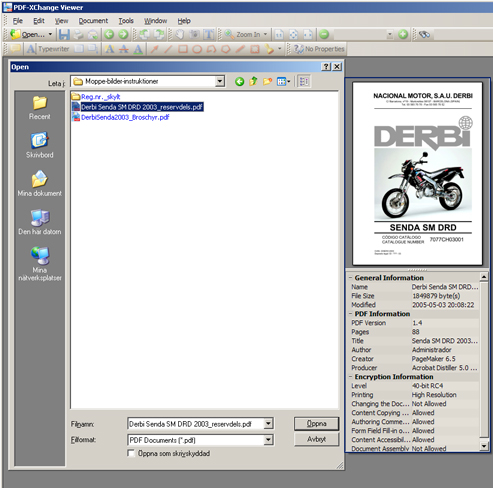Open the Filnamn dropdown arrow
Screen dimensions: 493x488
[268, 424]
